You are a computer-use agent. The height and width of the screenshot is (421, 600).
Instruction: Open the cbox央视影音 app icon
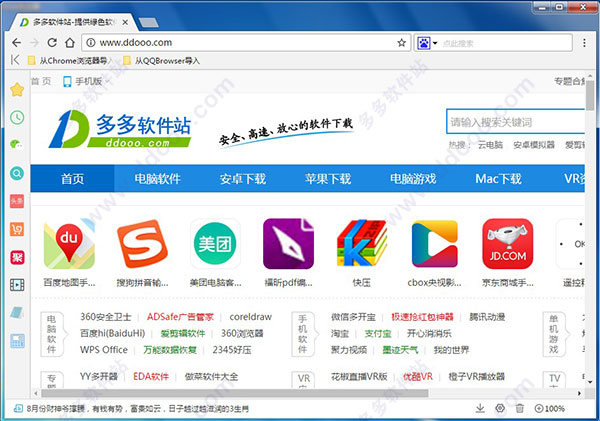[435, 244]
